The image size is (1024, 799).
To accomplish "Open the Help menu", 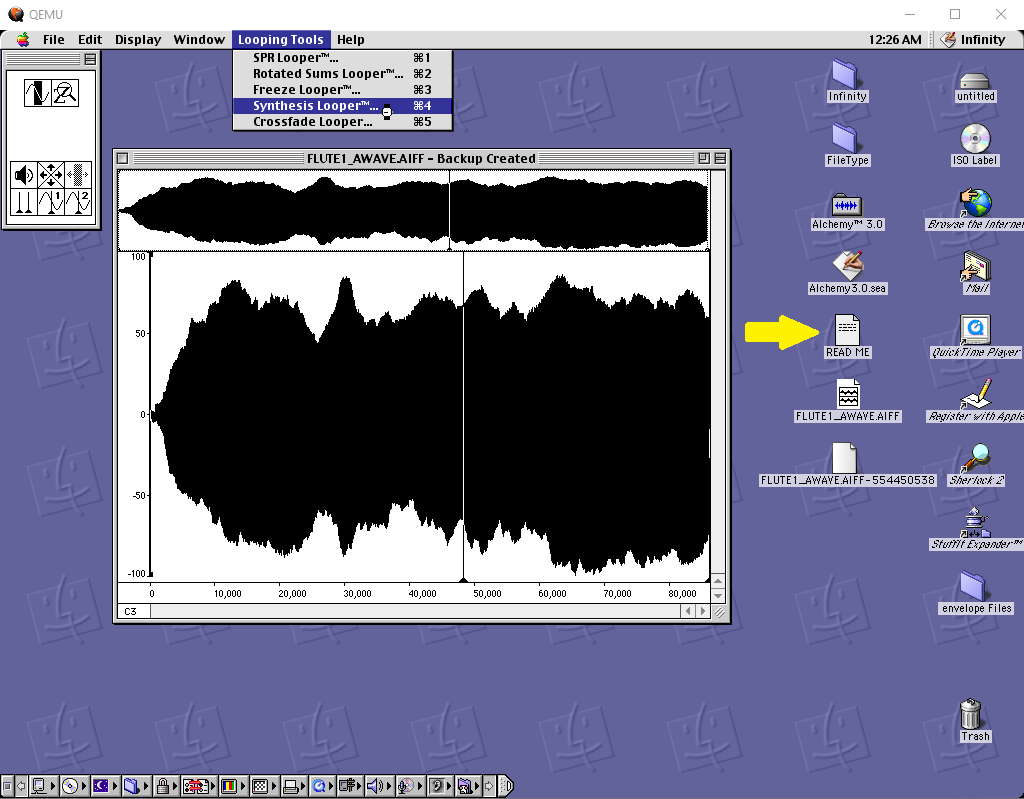I will [350, 39].
